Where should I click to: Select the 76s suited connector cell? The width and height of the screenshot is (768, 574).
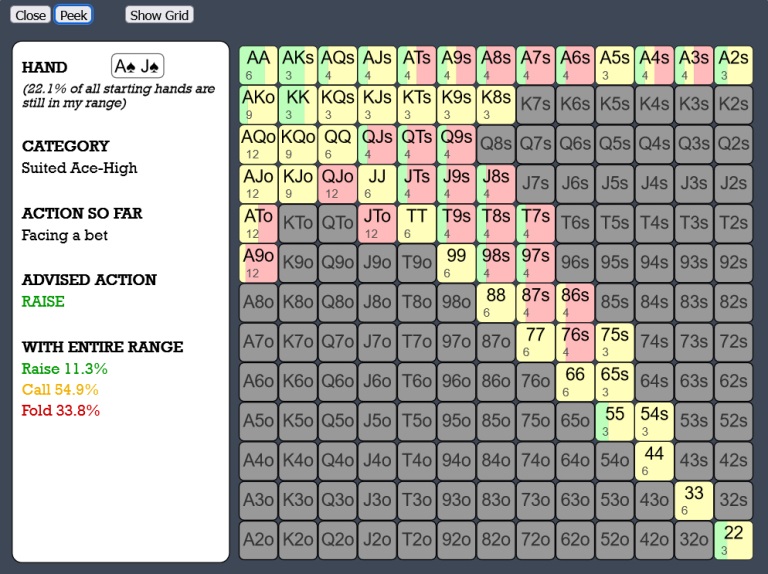pos(575,342)
